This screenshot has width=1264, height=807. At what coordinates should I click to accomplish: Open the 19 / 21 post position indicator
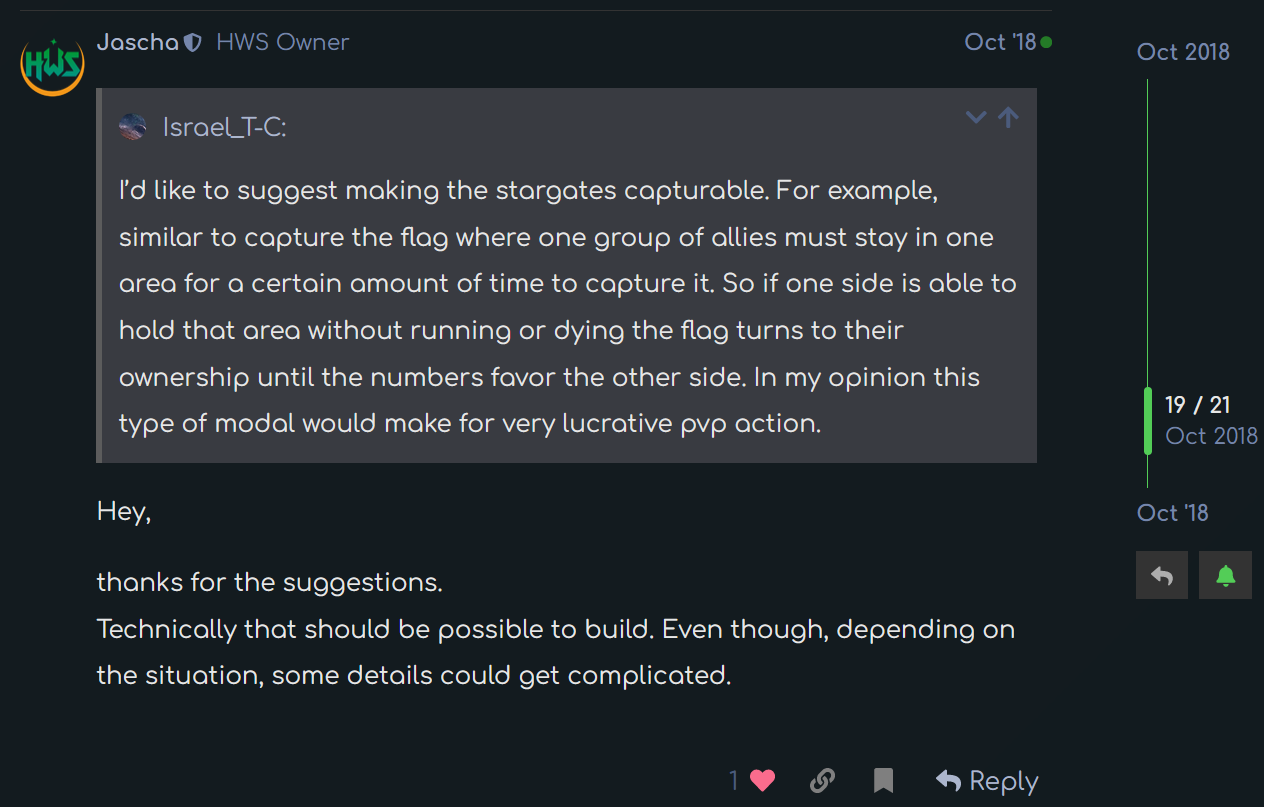pyautogui.click(x=1197, y=405)
